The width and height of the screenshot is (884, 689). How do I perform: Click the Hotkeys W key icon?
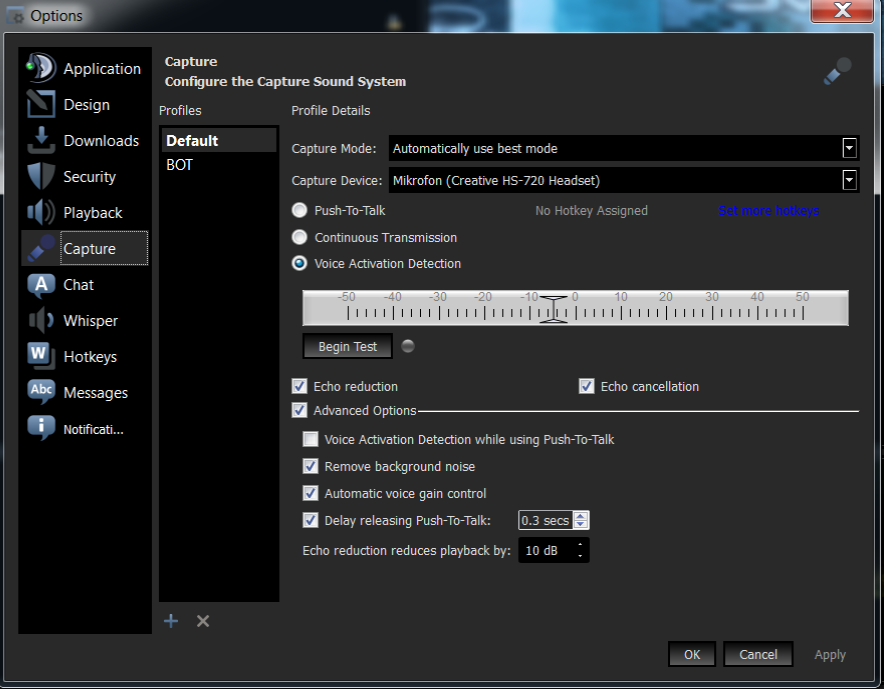click(x=41, y=356)
